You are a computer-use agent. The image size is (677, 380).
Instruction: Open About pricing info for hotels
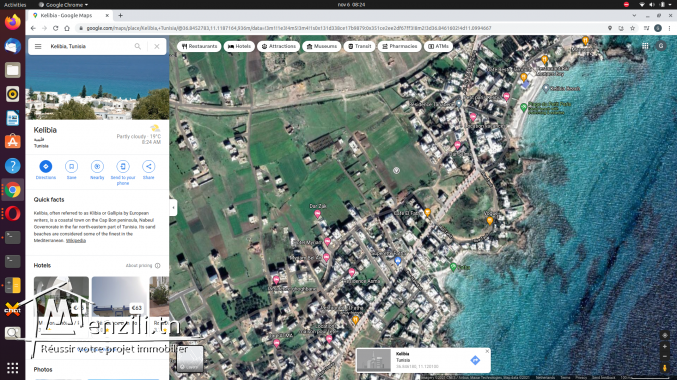[x=143, y=266]
